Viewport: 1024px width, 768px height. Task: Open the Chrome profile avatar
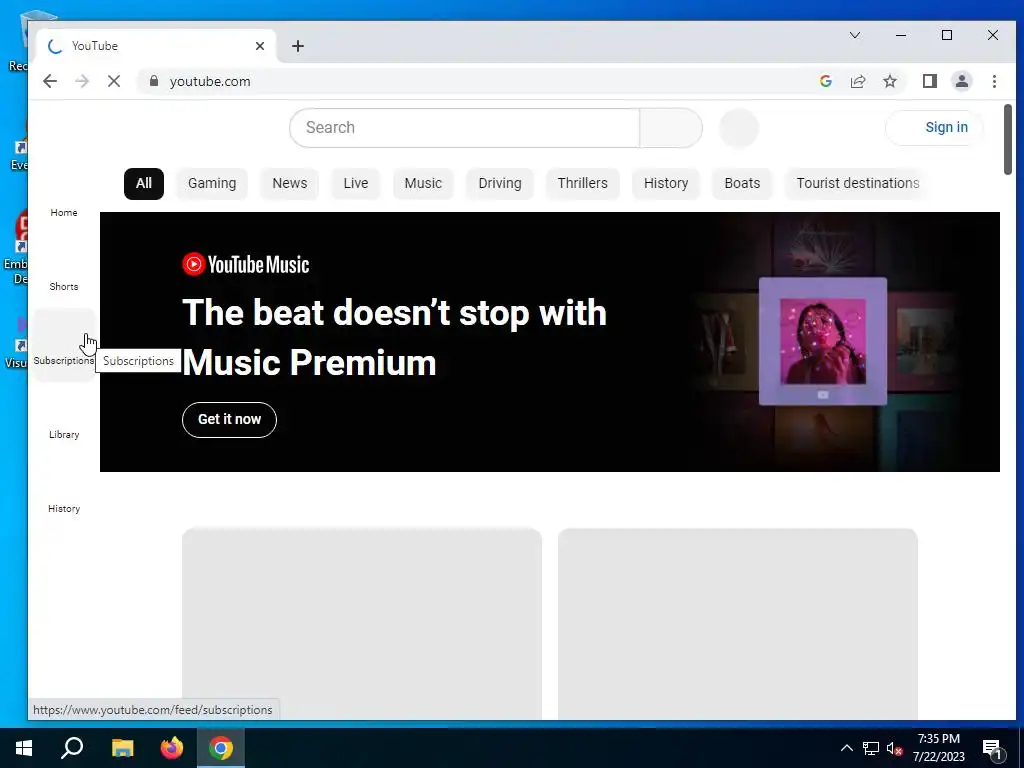961,81
